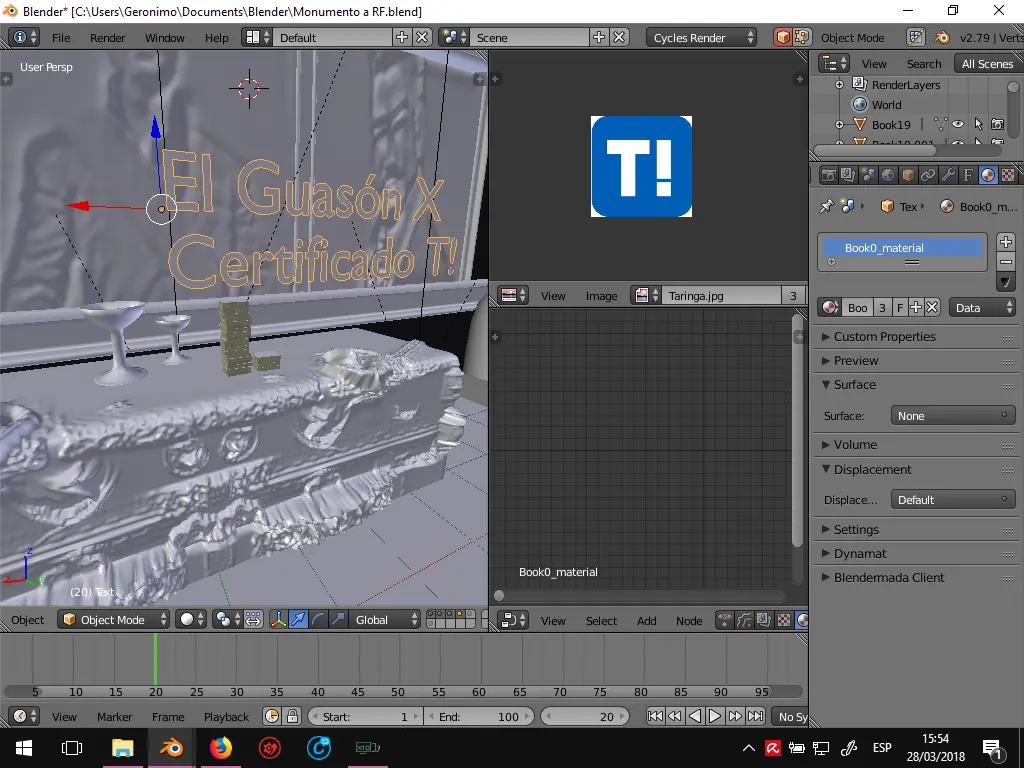Click the outliner Search button
1024x768 pixels.
click(x=924, y=63)
